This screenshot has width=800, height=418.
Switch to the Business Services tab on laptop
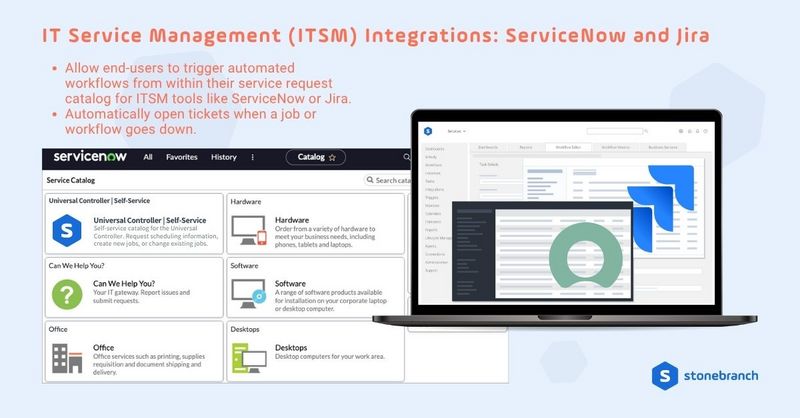point(663,147)
